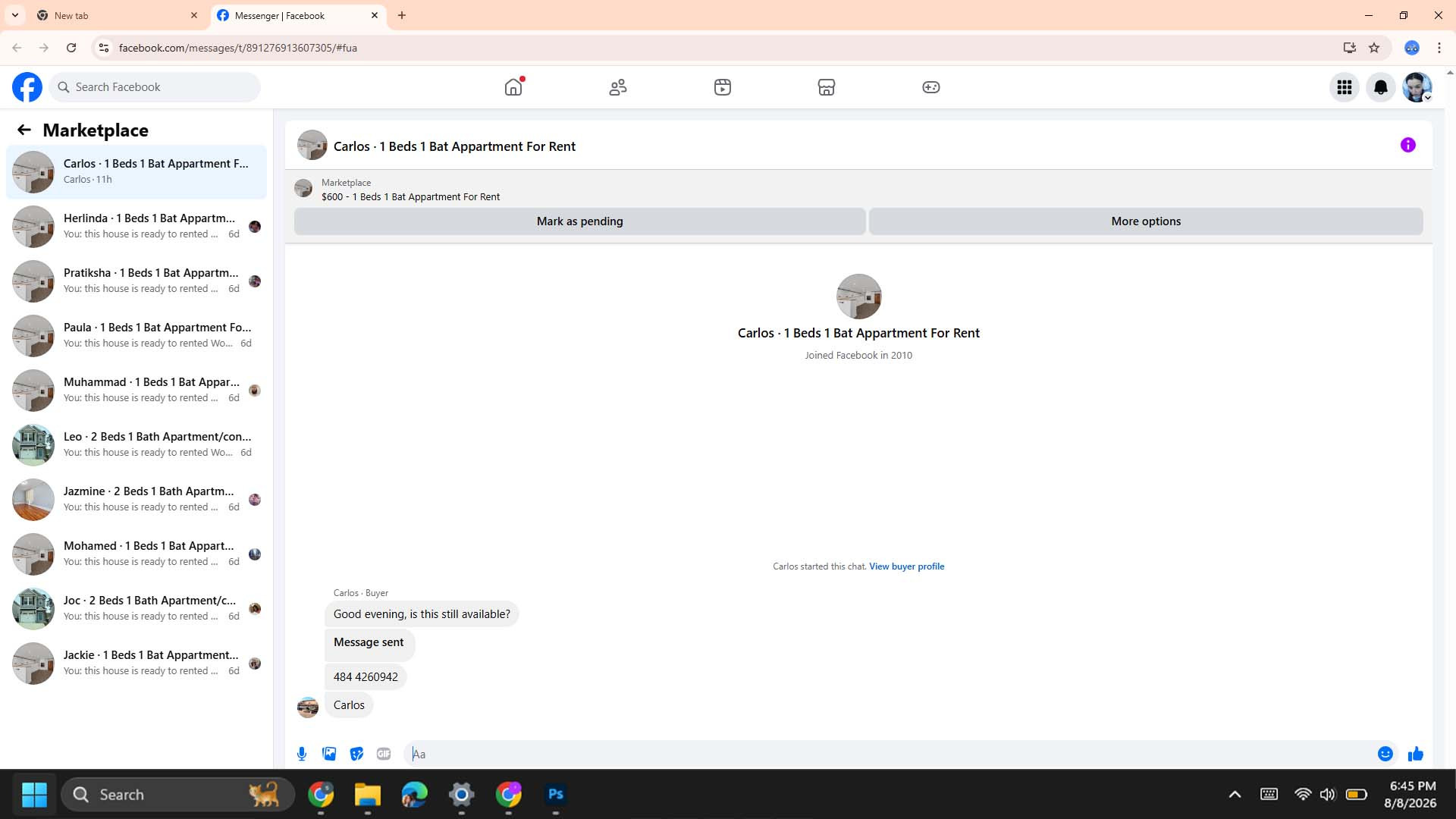
Task: Open the Jazmine conversation
Action: pyautogui.click(x=136, y=500)
